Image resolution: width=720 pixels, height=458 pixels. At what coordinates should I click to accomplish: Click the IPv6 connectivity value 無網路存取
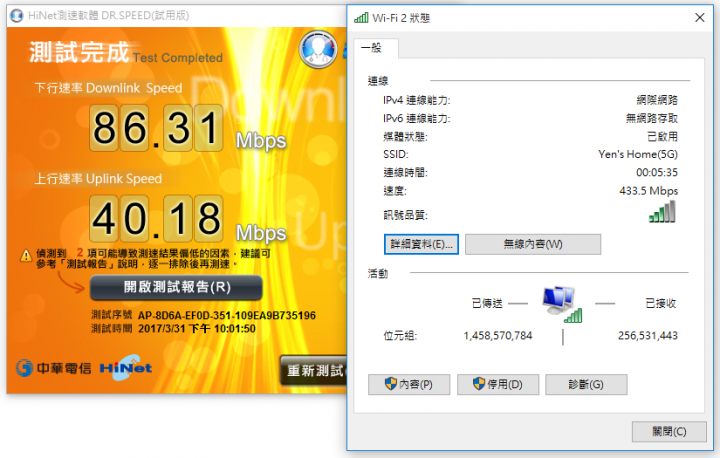point(652,119)
